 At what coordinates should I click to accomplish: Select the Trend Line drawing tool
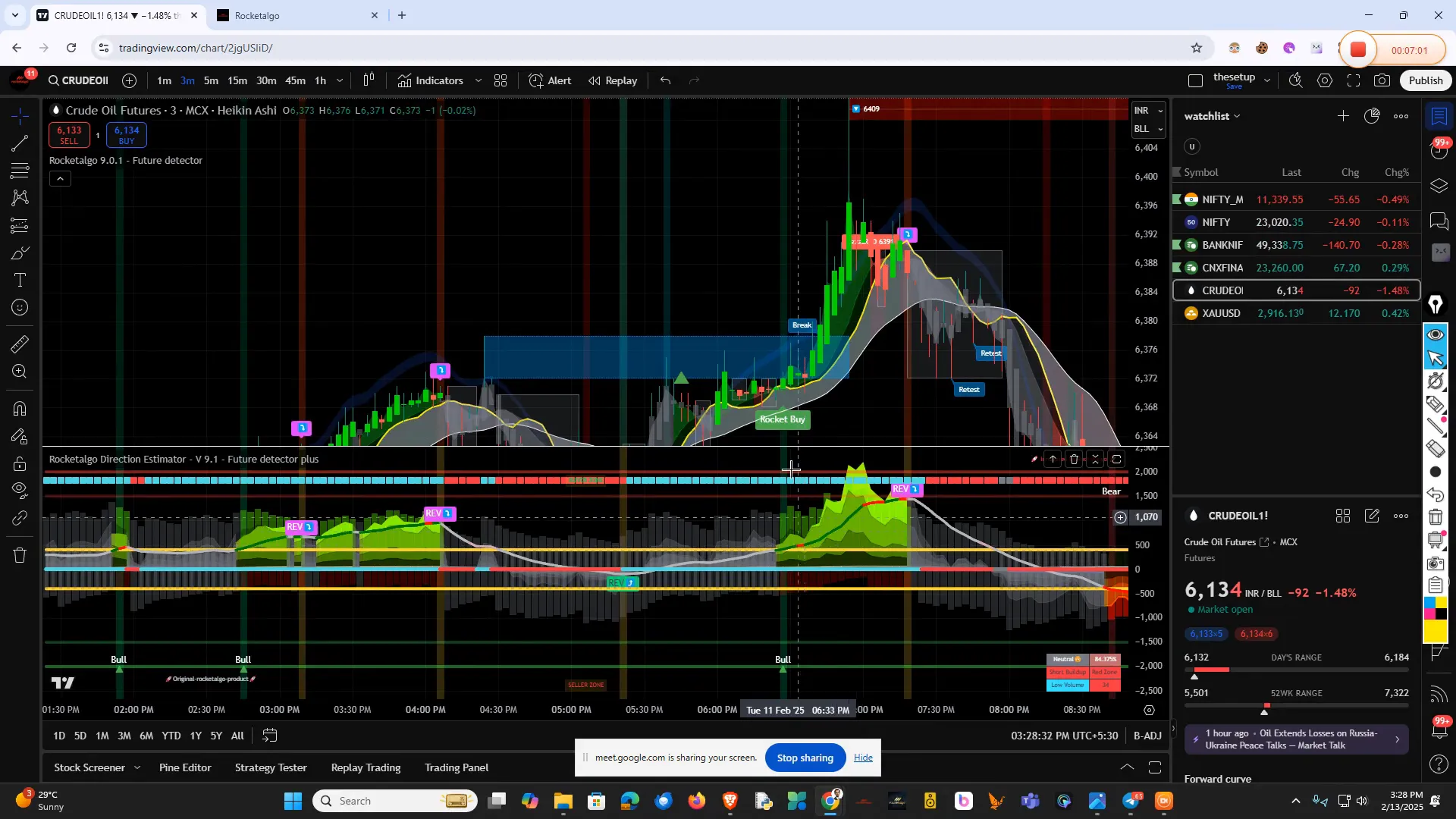pos(19,144)
